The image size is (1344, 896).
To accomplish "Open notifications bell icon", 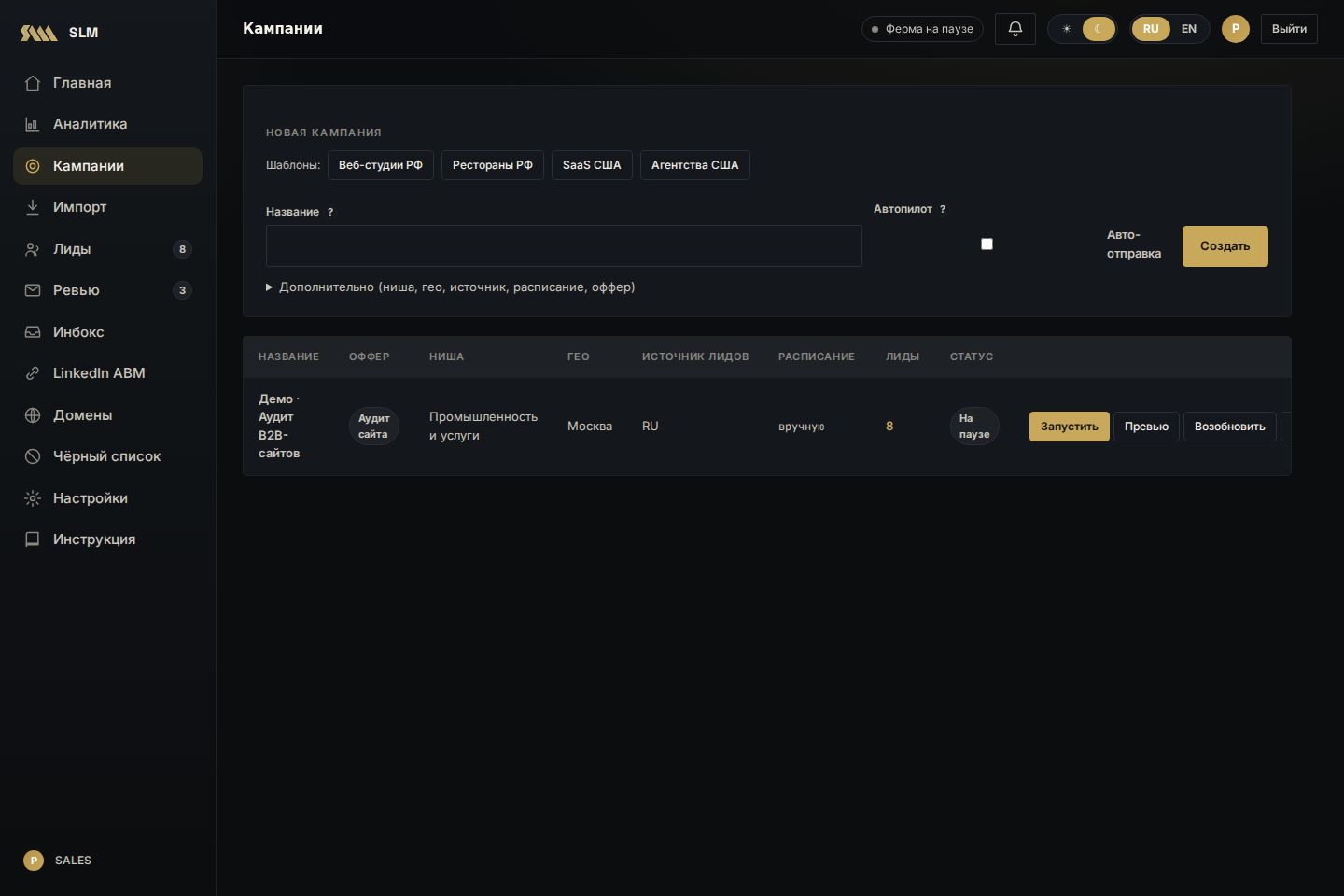I will (x=1015, y=29).
